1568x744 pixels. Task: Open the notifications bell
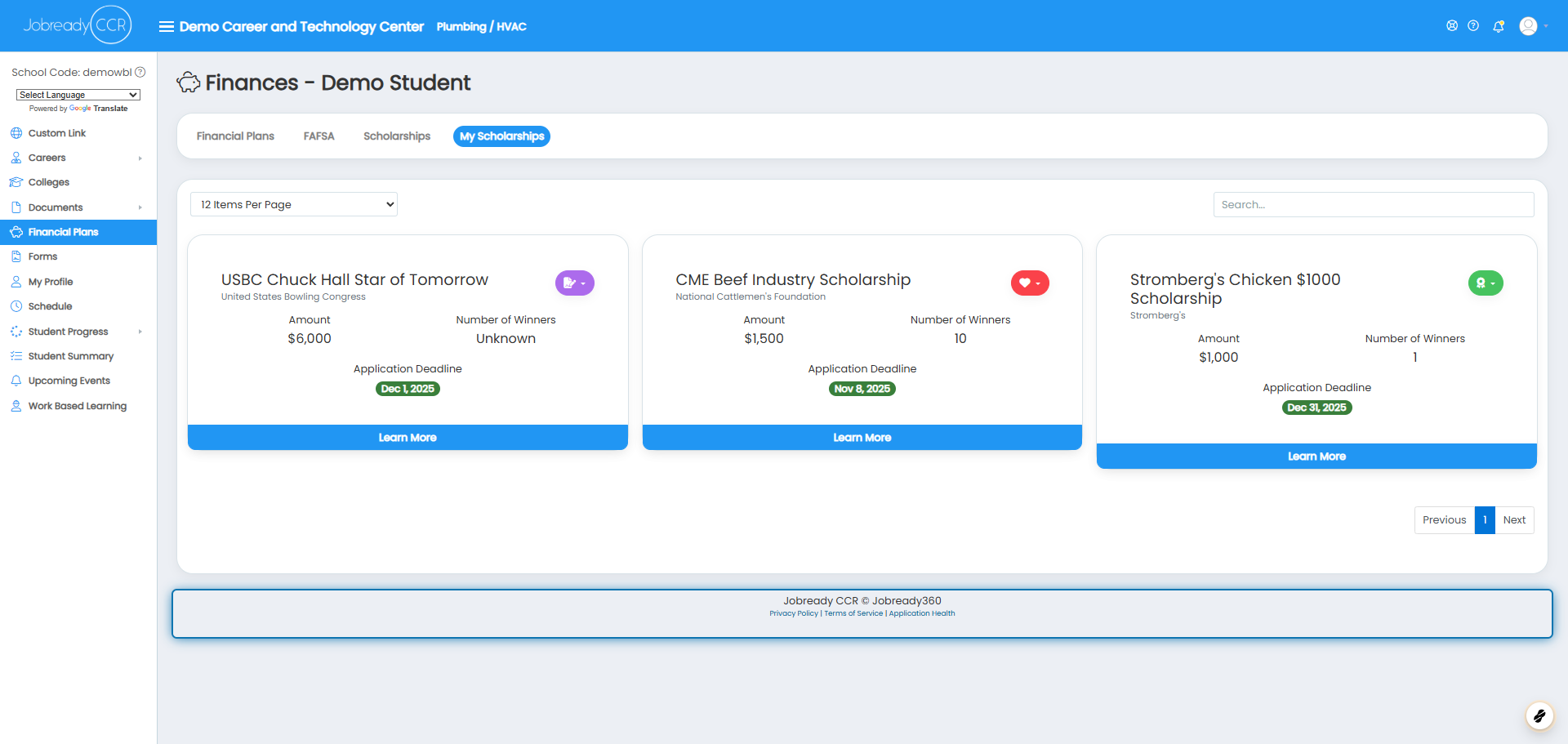click(1499, 26)
